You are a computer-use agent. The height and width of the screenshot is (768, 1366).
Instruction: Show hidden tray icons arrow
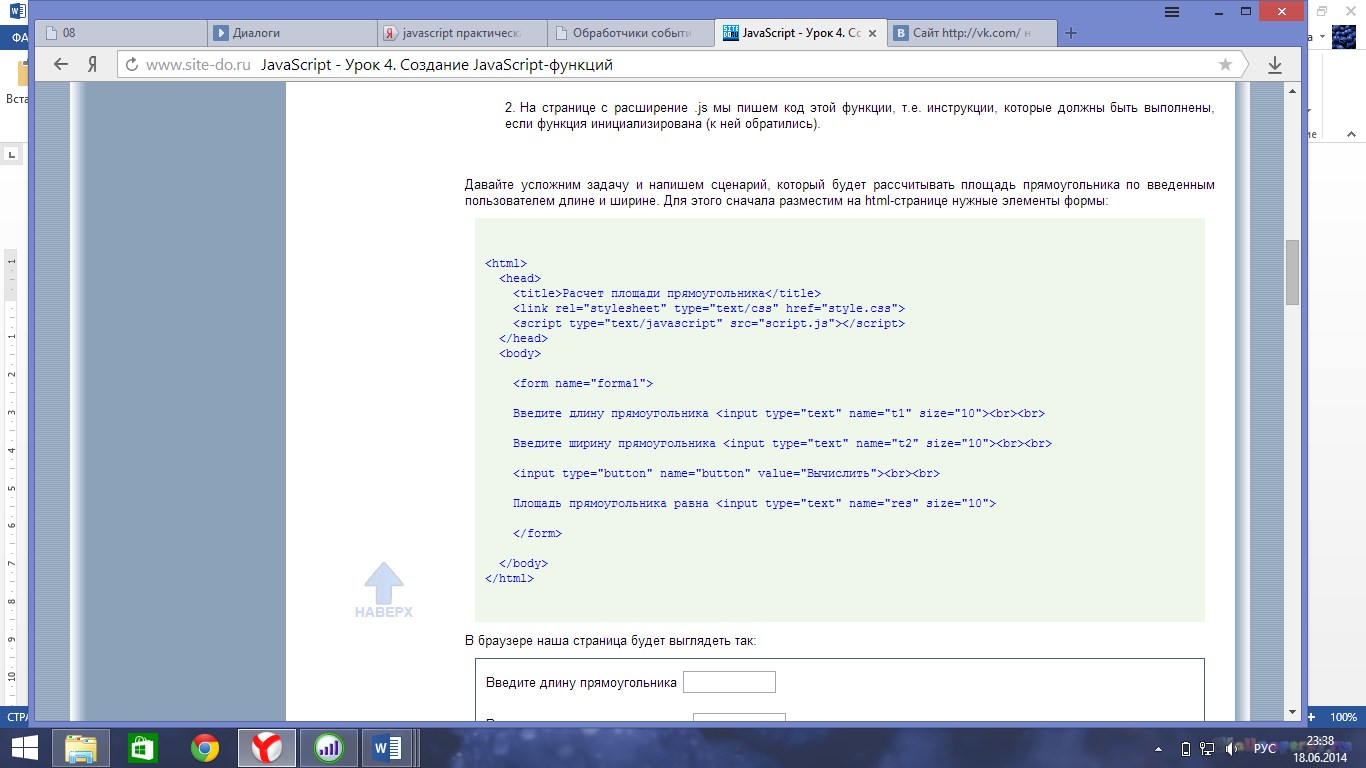pyautogui.click(x=1157, y=748)
